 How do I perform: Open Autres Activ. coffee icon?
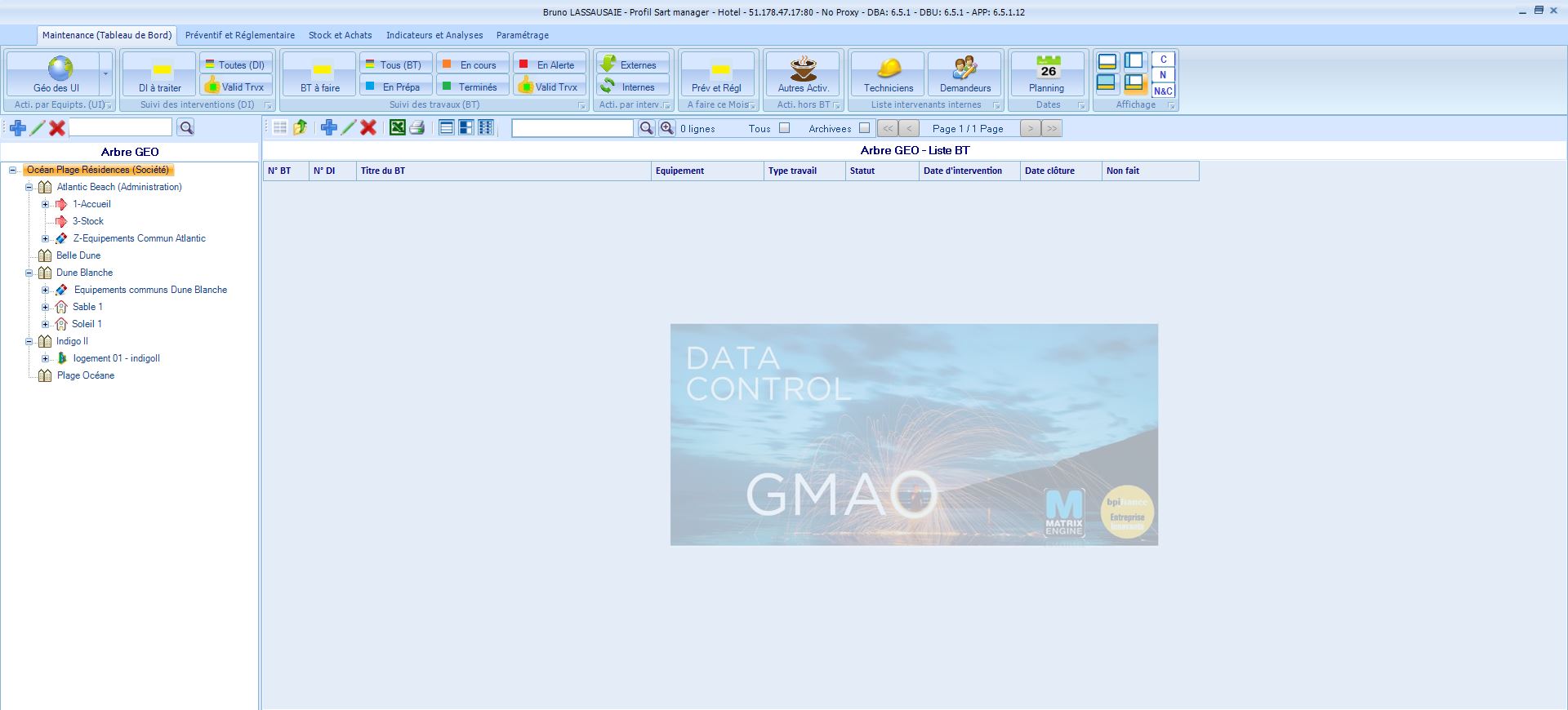click(x=804, y=74)
